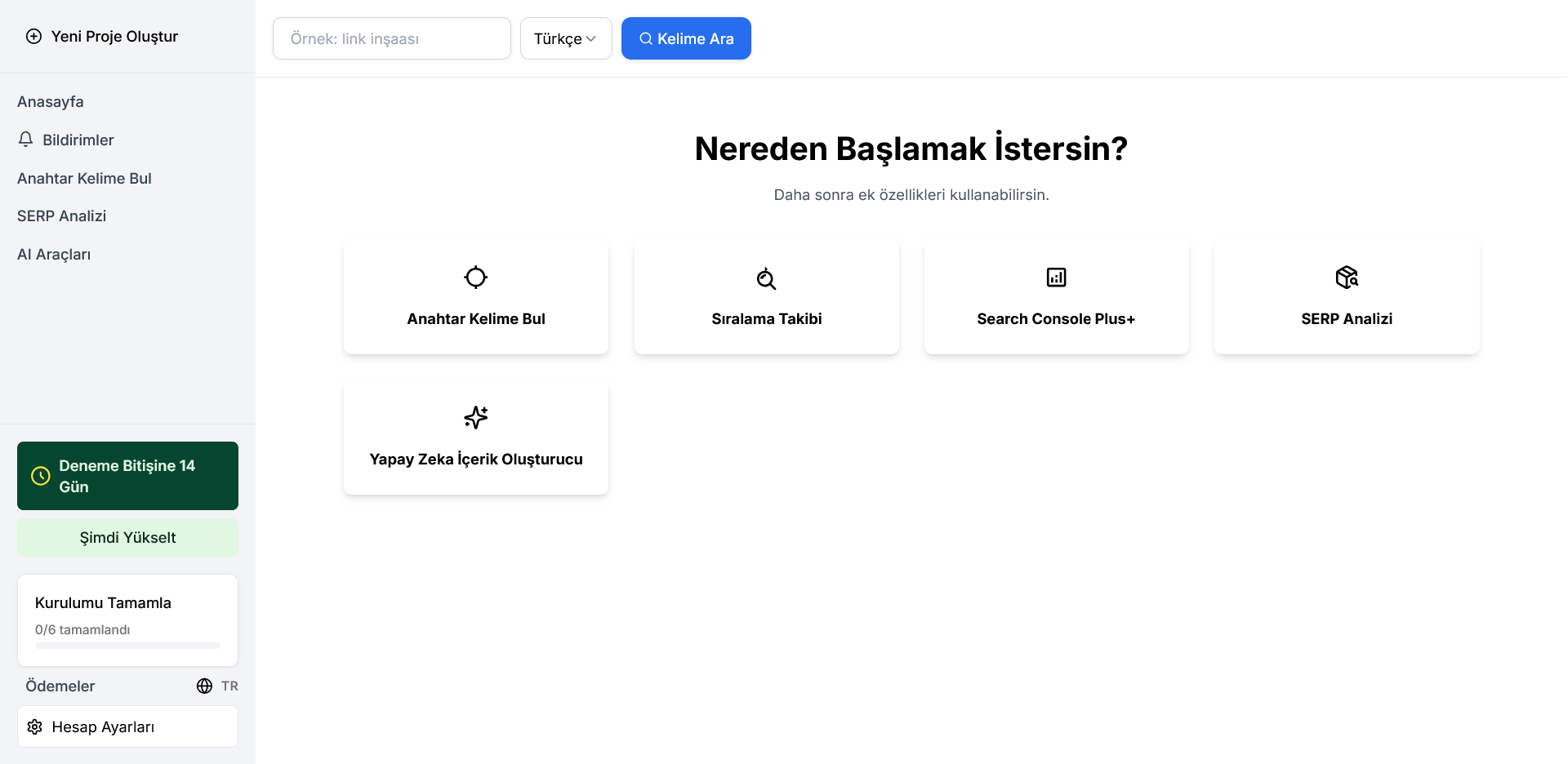The height and width of the screenshot is (764, 1568).
Task: Click the Şimdi Yükselt button
Action: tap(127, 537)
